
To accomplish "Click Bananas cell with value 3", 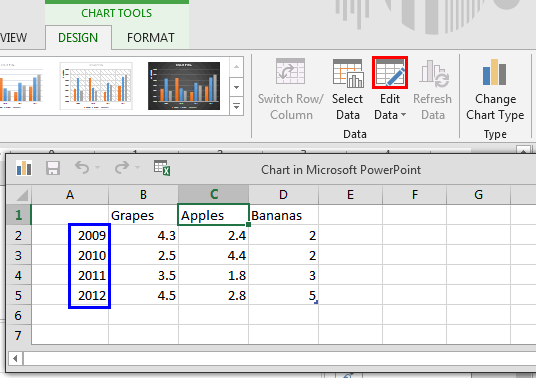I will pyautogui.click(x=283, y=275).
